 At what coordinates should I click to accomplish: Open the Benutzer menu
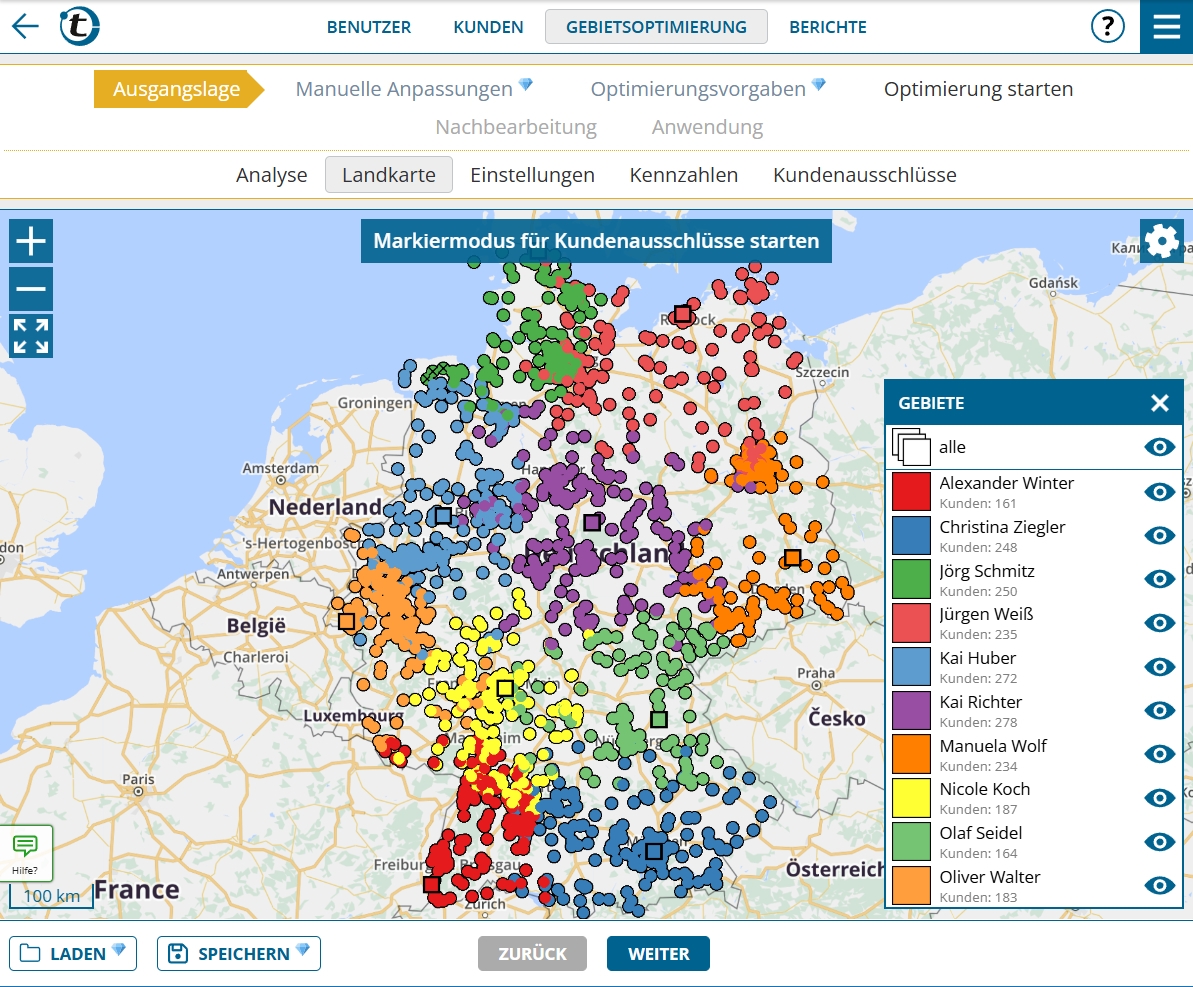tap(369, 27)
